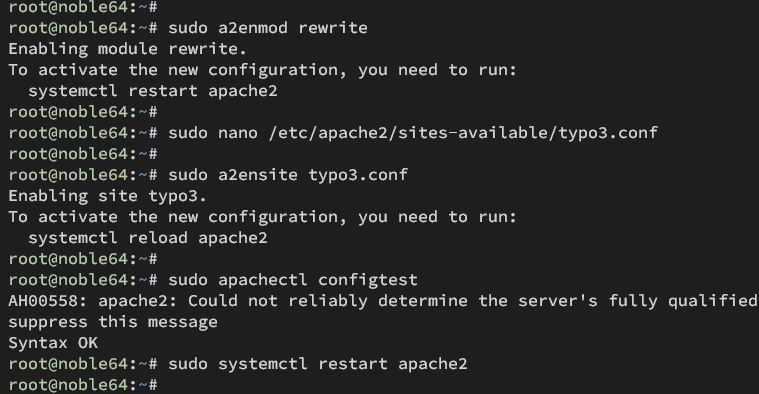The height and width of the screenshot is (394, 759).
Task: Click 'systemctl restart apache2' suggestion line
Action: (153, 91)
